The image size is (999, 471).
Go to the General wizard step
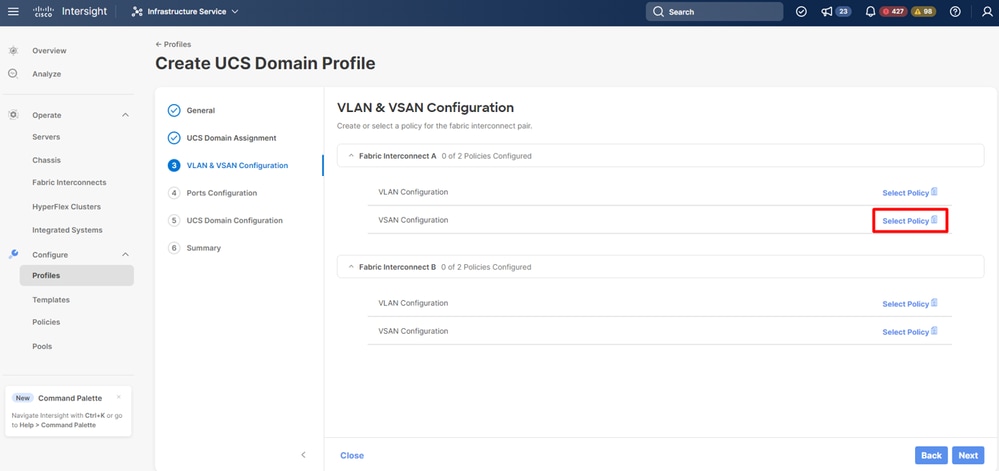coord(201,110)
